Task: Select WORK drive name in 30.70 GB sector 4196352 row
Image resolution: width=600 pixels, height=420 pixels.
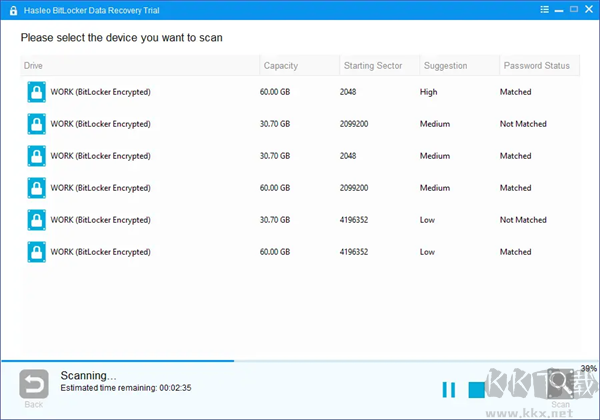Action: click(101, 220)
